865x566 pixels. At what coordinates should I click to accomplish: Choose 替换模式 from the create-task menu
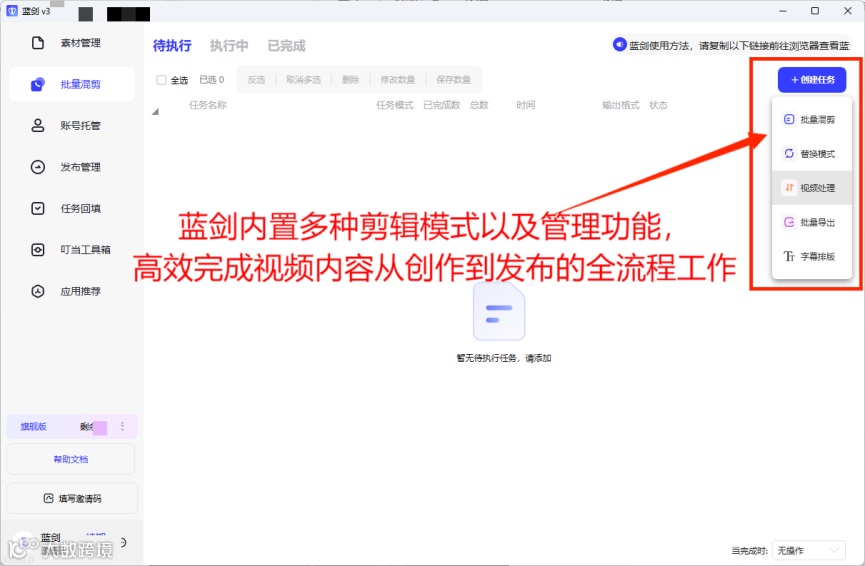click(811, 154)
